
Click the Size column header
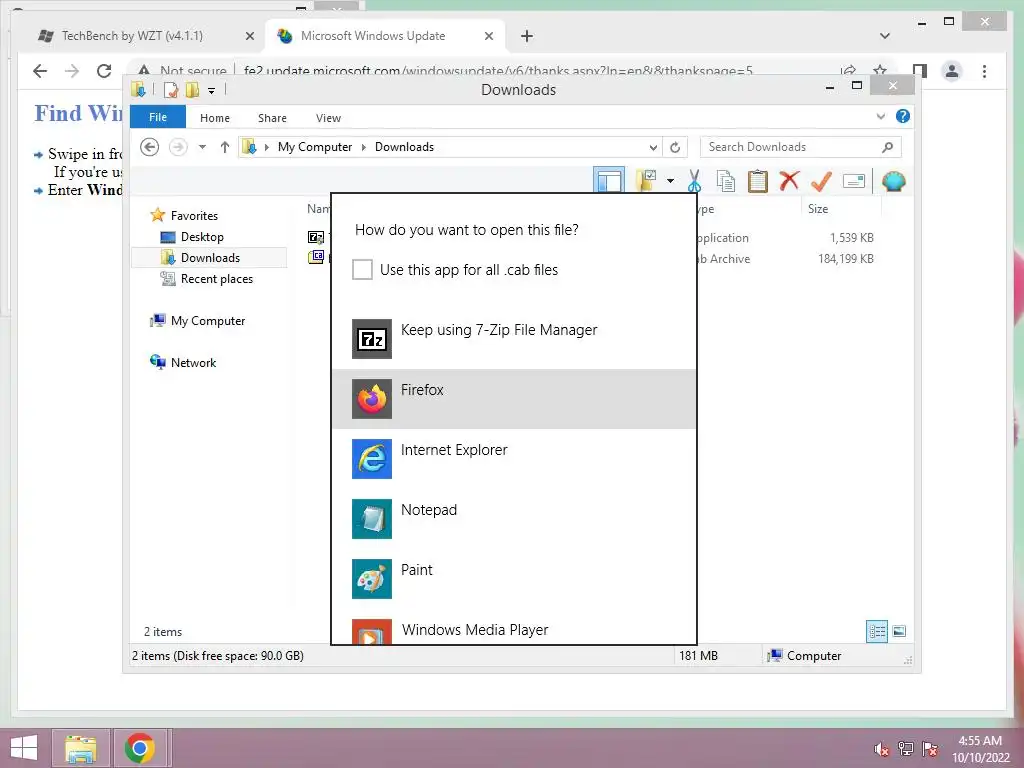click(841, 209)
